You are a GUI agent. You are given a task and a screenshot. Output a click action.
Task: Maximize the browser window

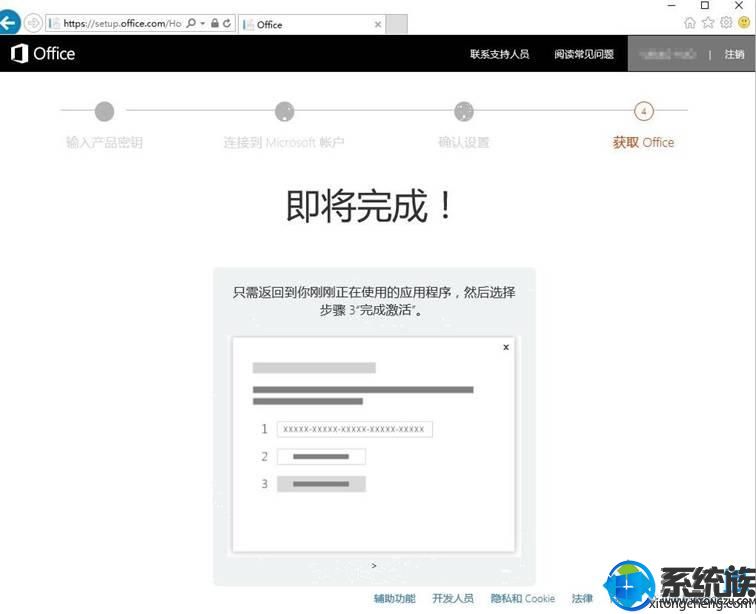(704, 5)
